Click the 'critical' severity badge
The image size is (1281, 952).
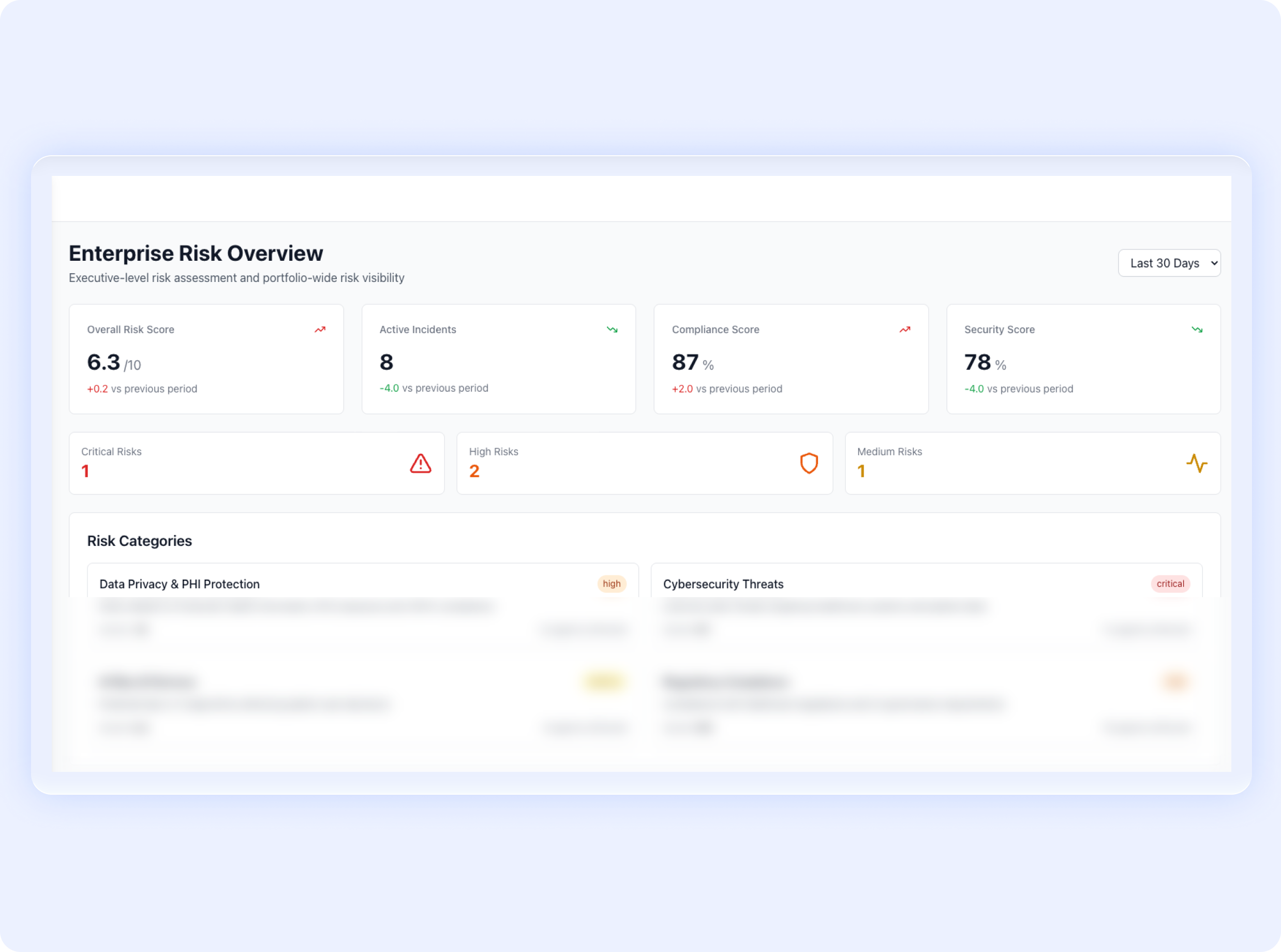pos(1170,584)
